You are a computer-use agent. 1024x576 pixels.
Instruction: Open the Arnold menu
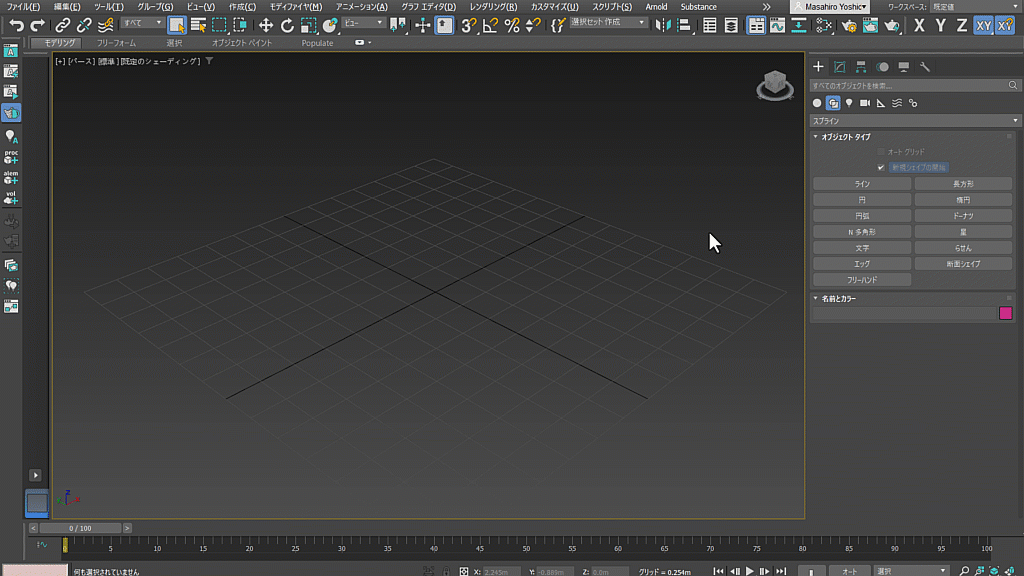point(656,7)
